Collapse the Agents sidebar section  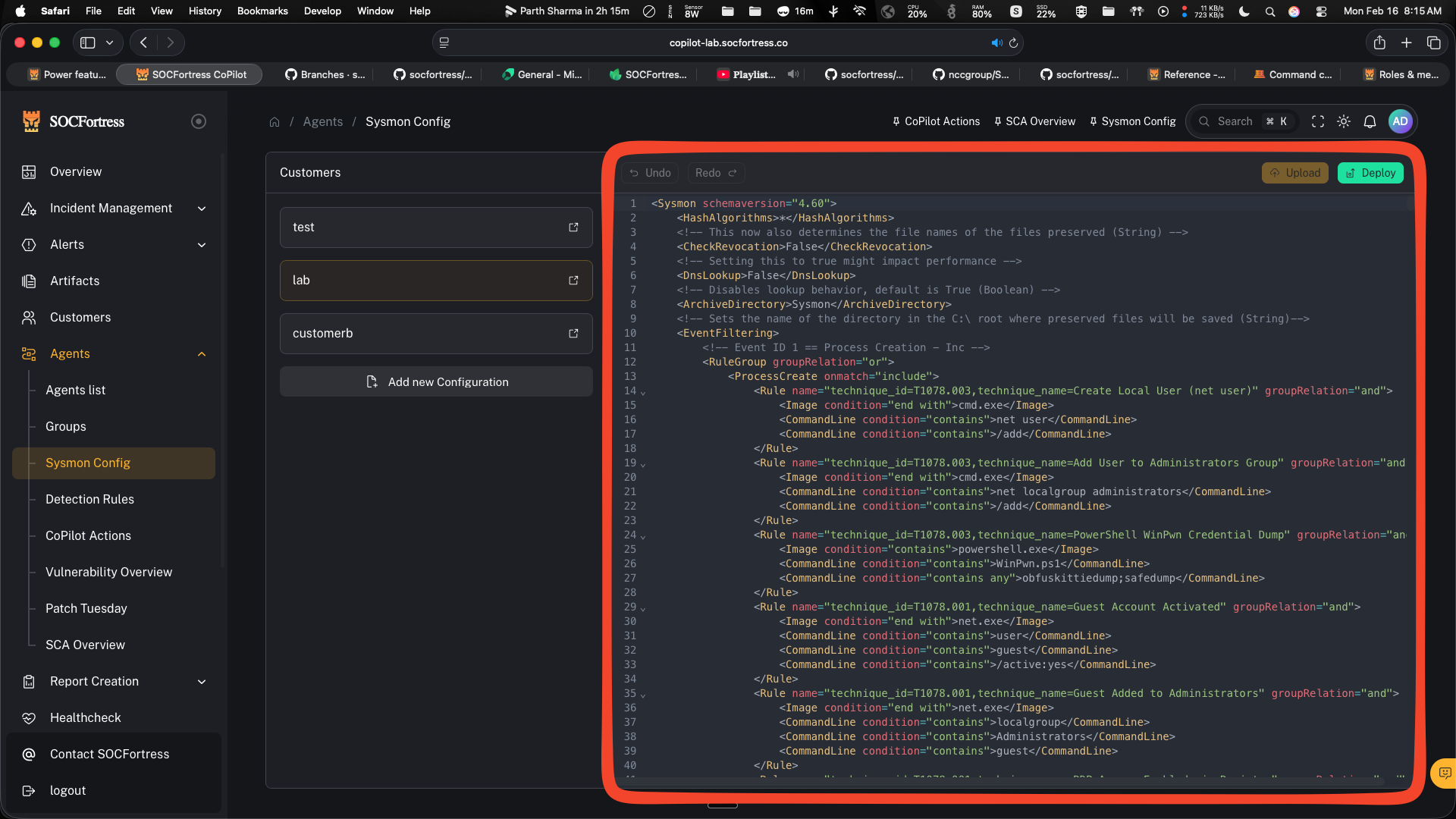[201, 354]
